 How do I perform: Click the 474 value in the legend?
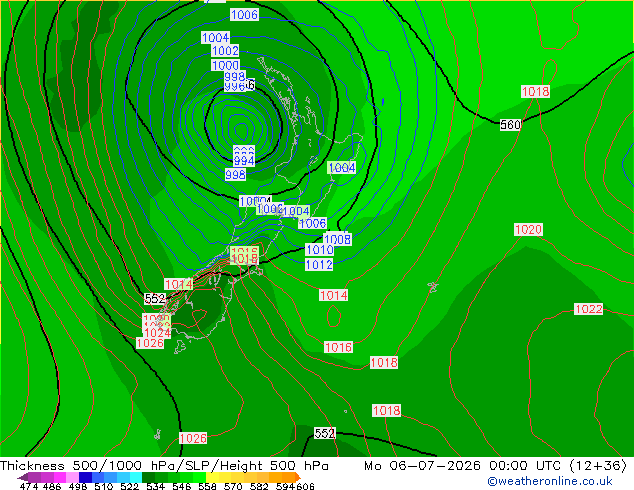(29, 486)
